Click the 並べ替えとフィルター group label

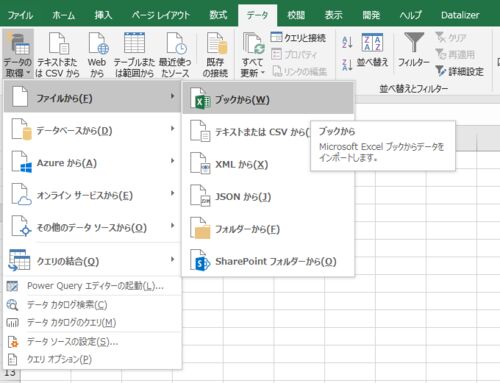click(x=413, y=89)
